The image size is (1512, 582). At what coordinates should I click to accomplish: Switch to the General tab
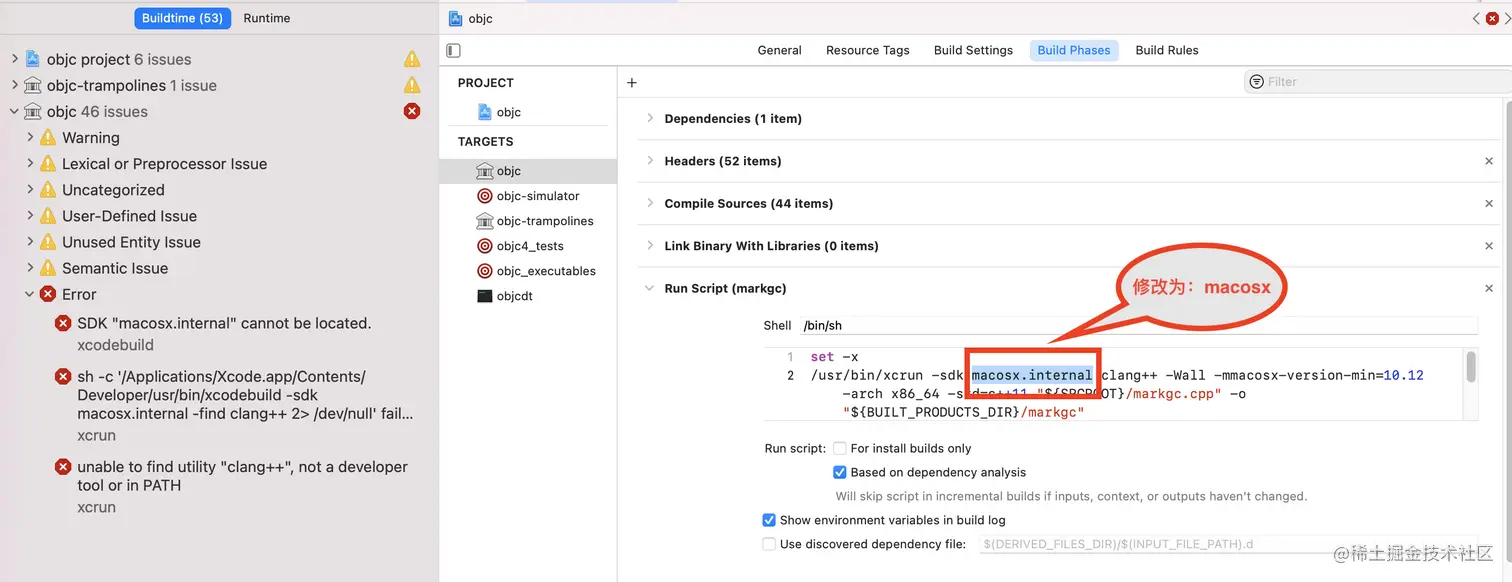point(779,50)
